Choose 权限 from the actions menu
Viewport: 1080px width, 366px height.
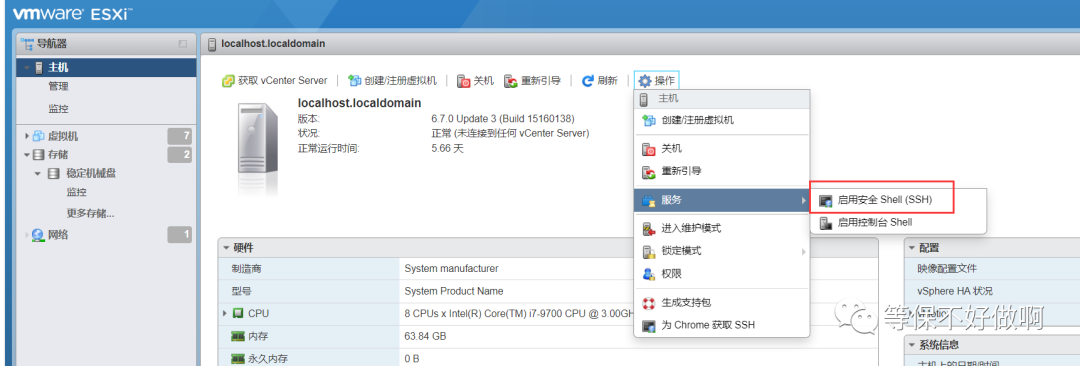click(x=721, y=274)
